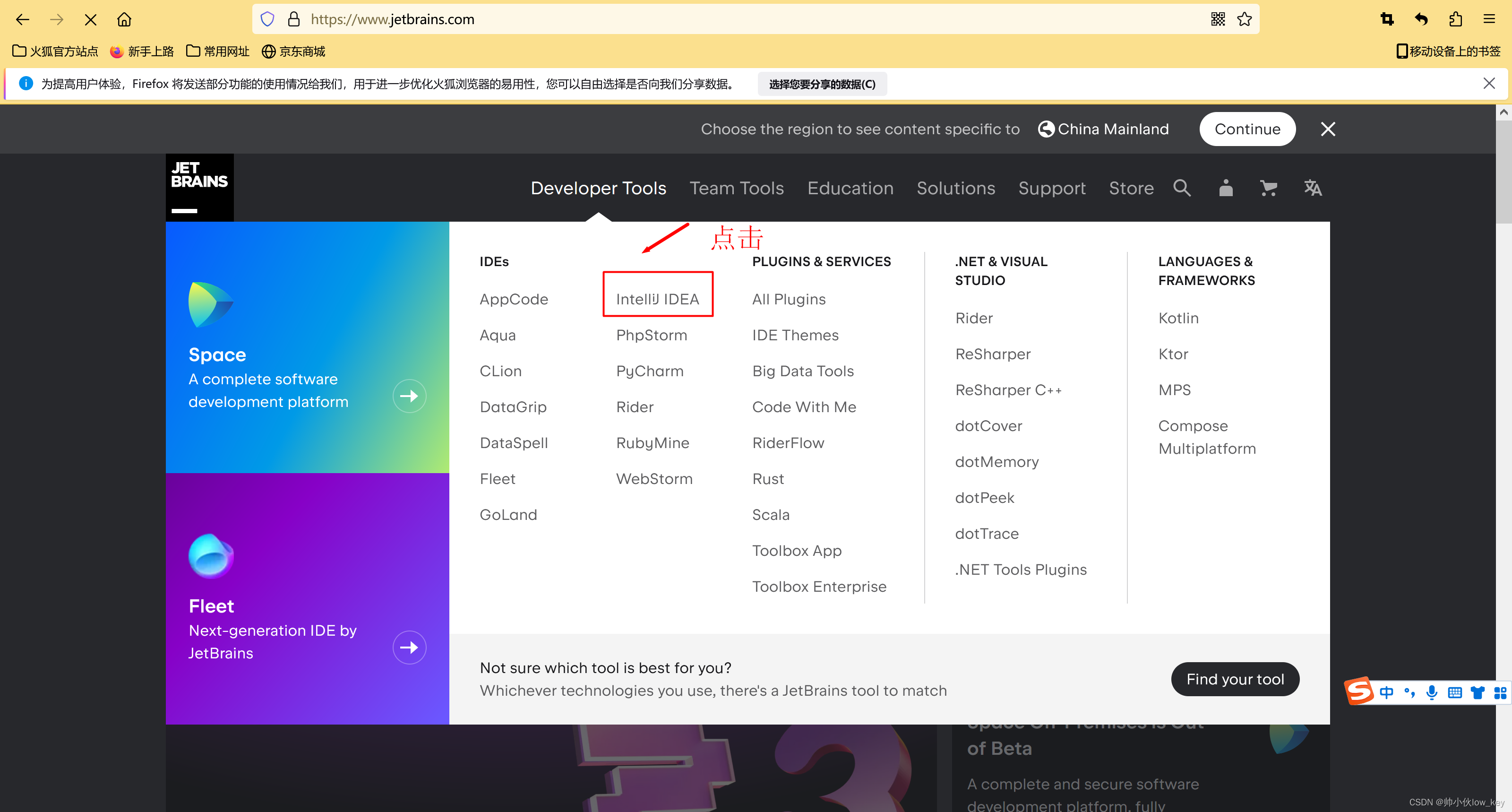1512x812 pixels.
Task: Open the Support menu
Action: pos(1052,188)
